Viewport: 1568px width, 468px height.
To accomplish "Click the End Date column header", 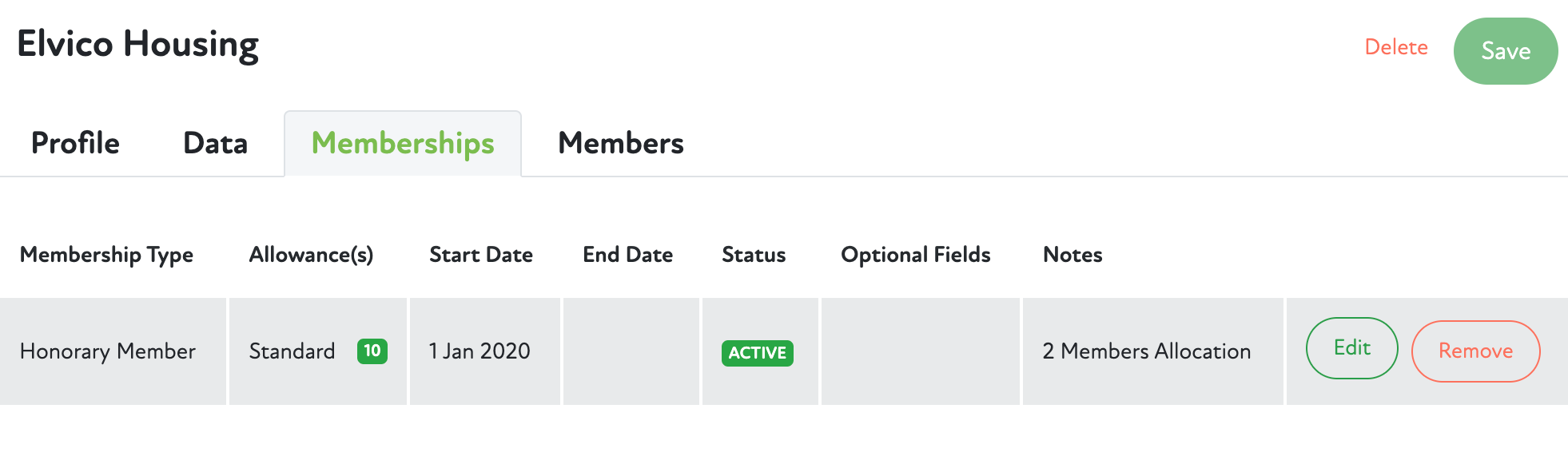I will click(x=628, y=255).
